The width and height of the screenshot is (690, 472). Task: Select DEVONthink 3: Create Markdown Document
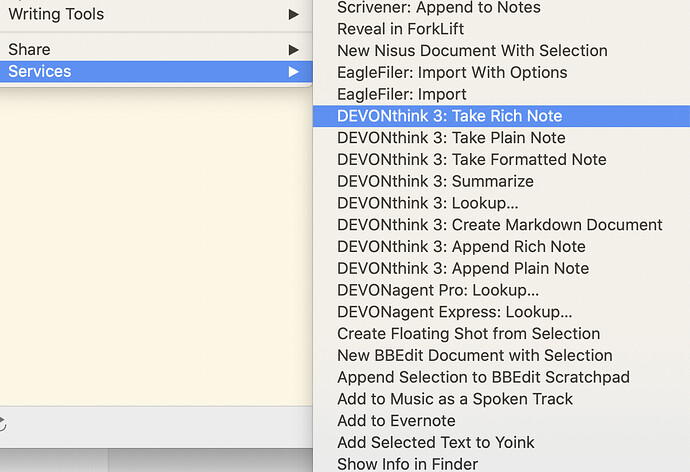tap(501, 225)
